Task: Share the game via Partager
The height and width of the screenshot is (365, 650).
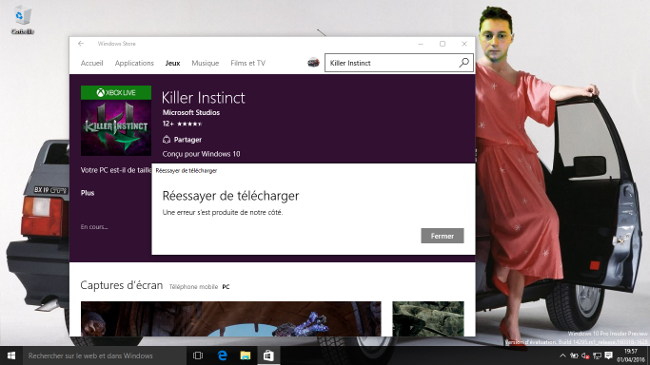Action: pos(182,140)
